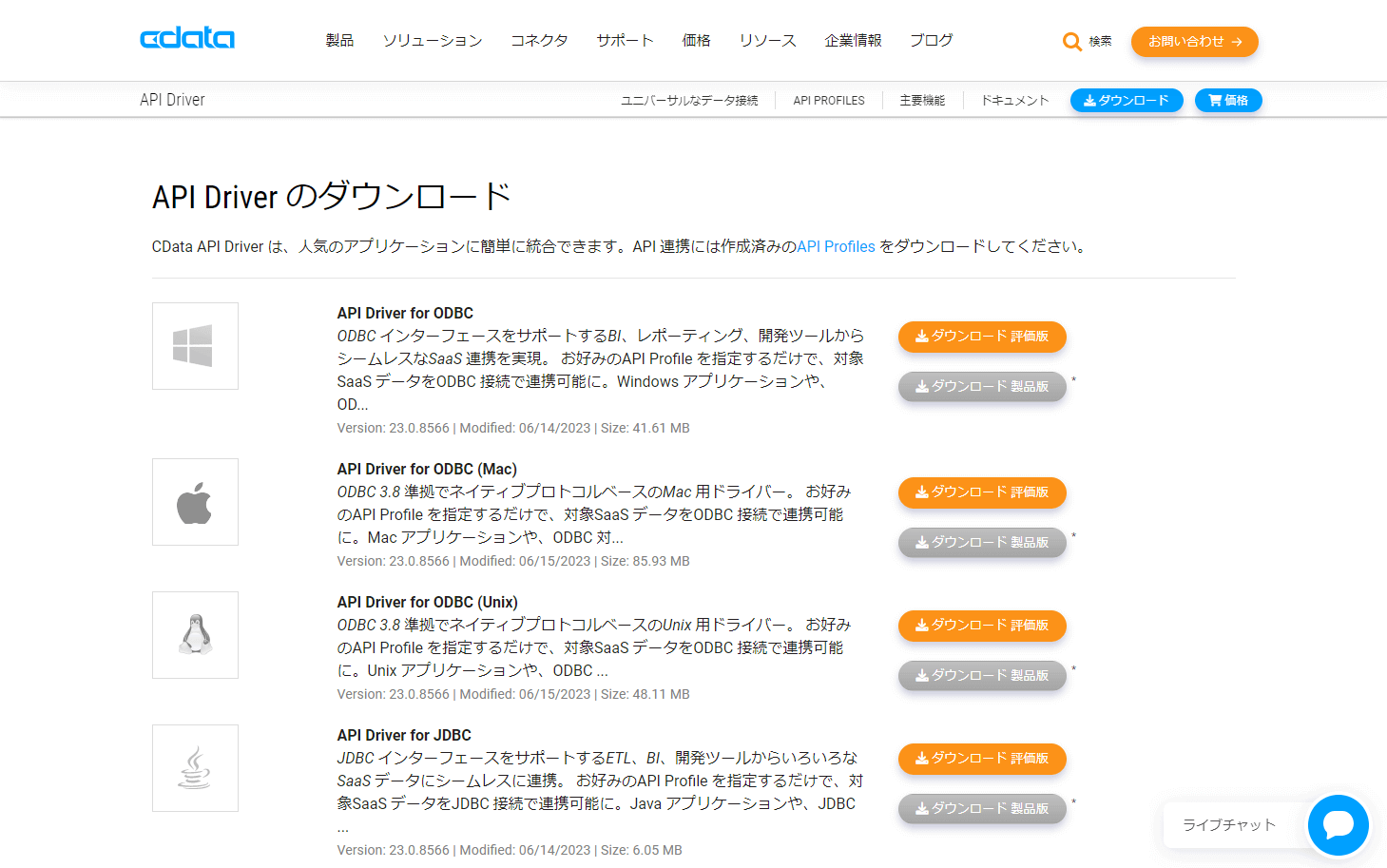Go to ユニバーサルなデータ接続 section

[689, 101]
